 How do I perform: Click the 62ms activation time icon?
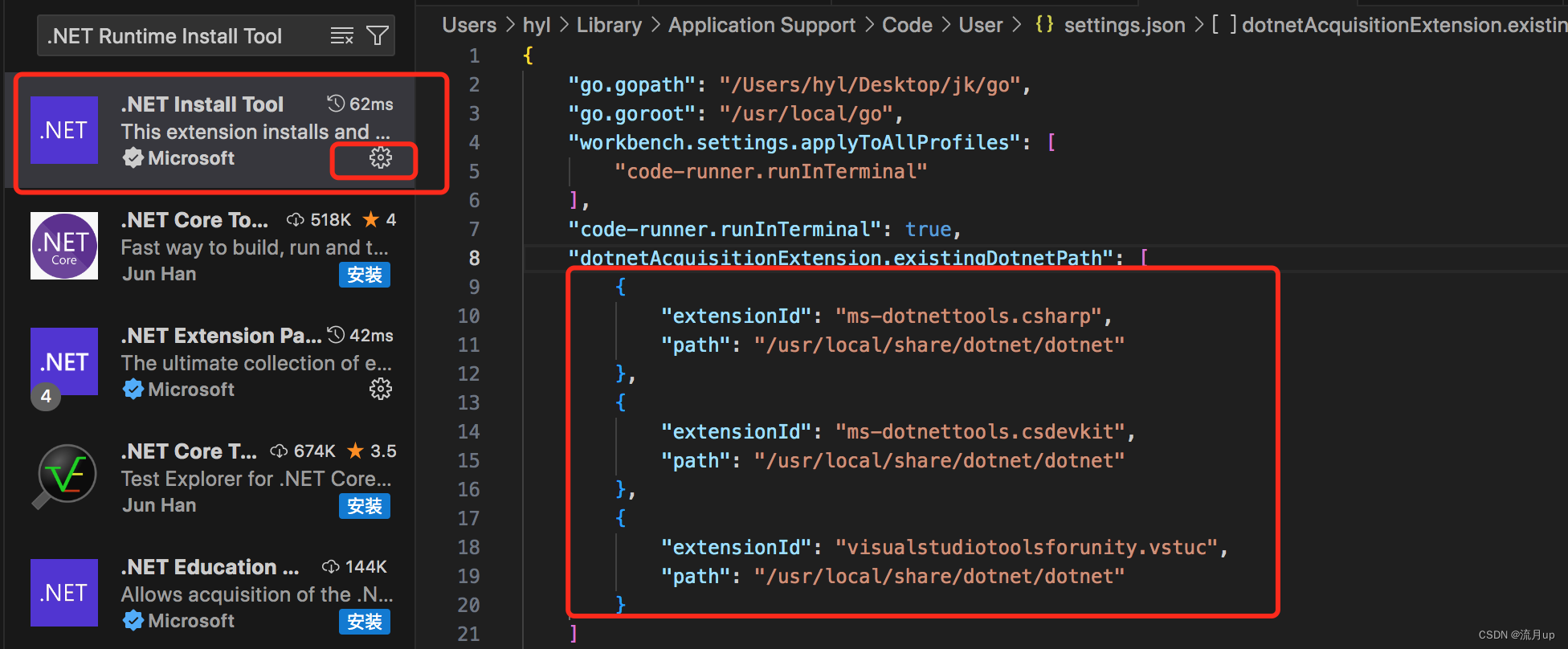pyautogui.click(x=336, y=104)
